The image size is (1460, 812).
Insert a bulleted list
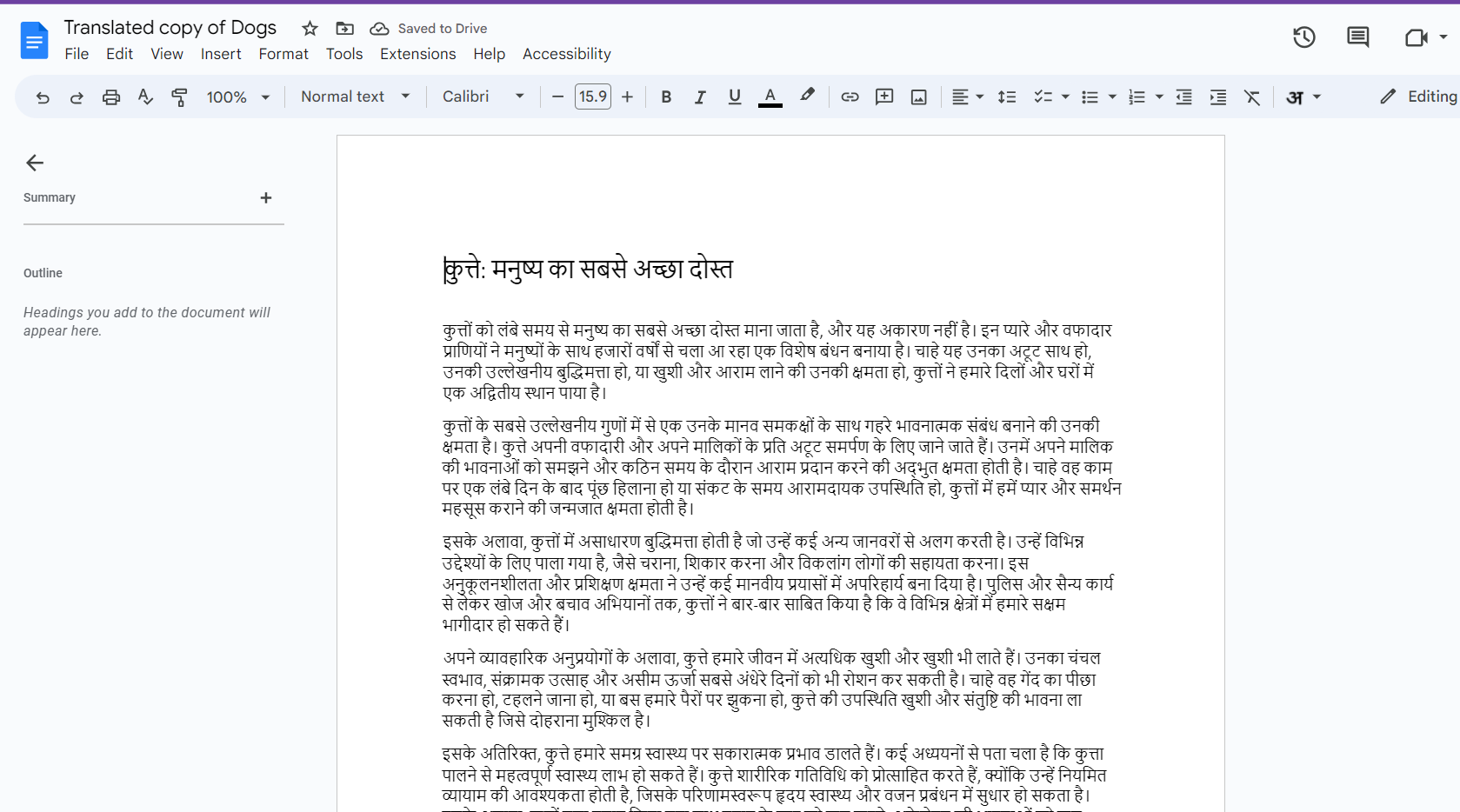pyautogui.click(x=1090, y=97)
